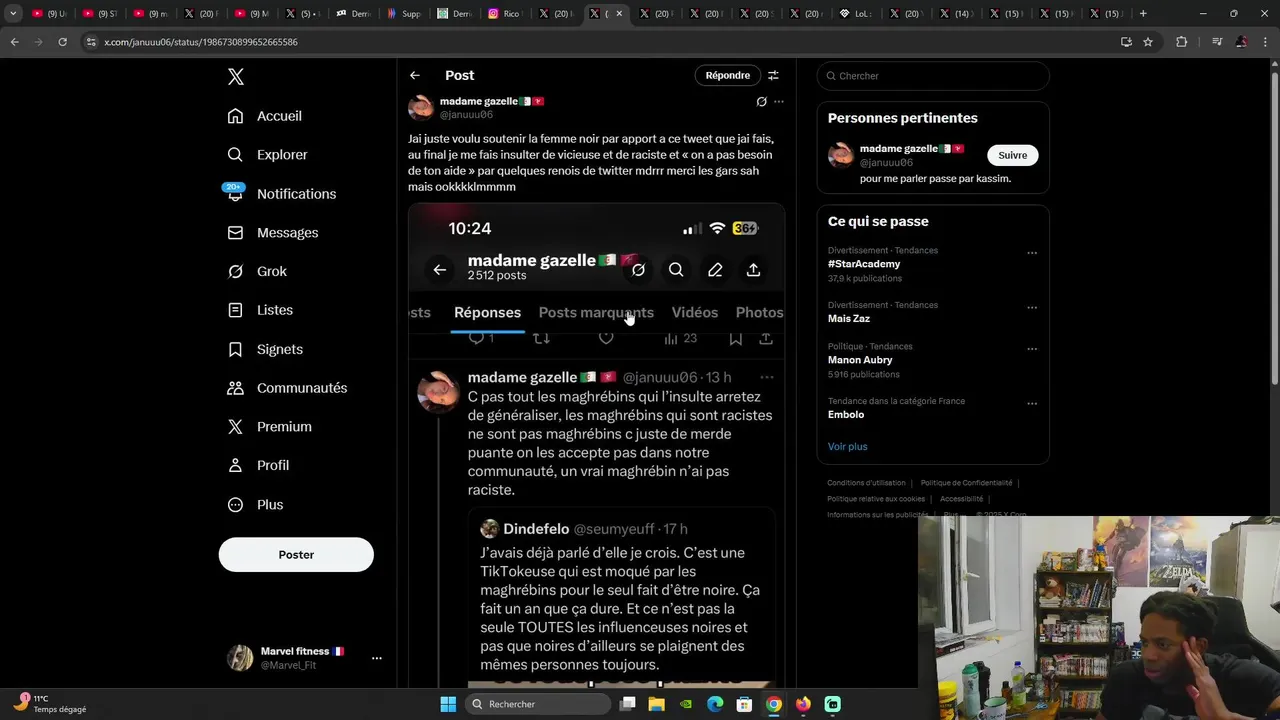
Task: Bookmark page with star icon
Action: (x=1148, y=42)
